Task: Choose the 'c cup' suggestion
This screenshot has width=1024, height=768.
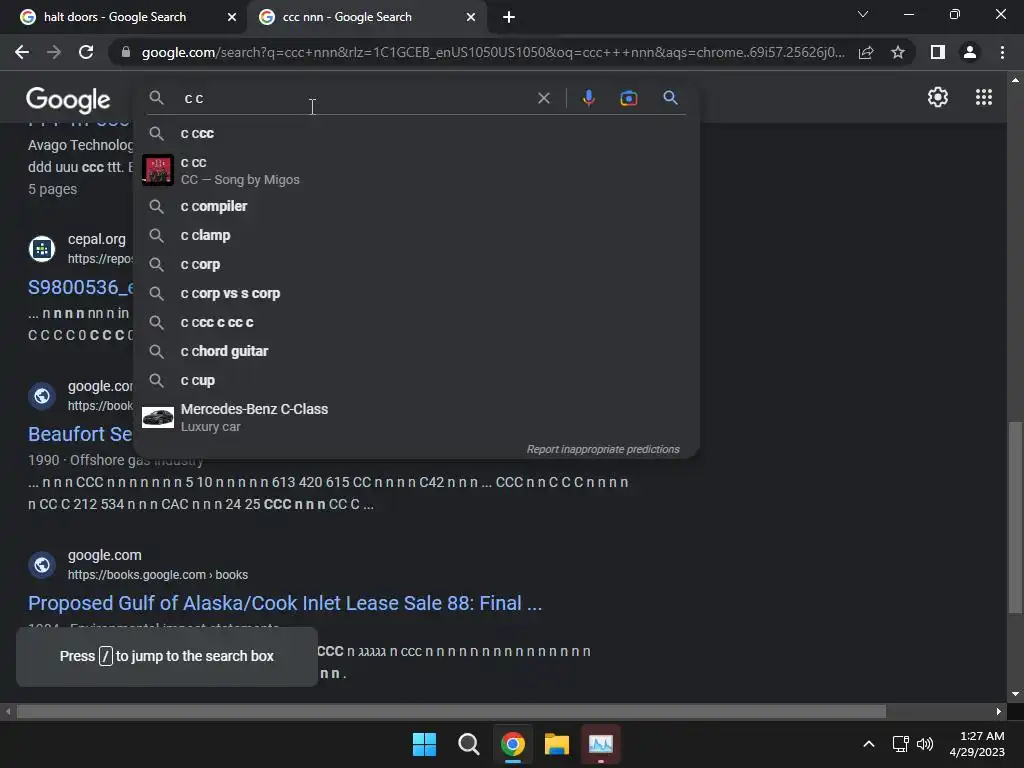Action: (416, 380)
